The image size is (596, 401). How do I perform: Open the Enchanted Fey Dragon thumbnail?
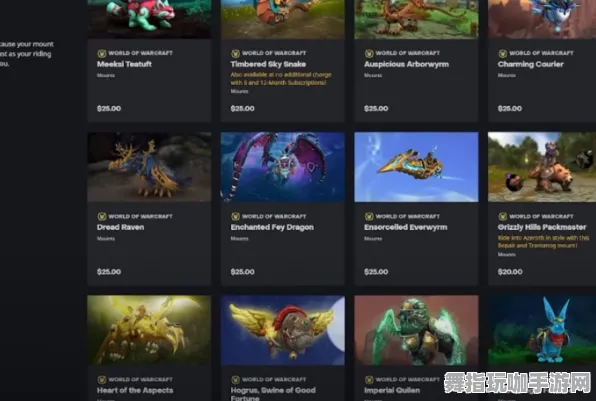pos(283,167)
